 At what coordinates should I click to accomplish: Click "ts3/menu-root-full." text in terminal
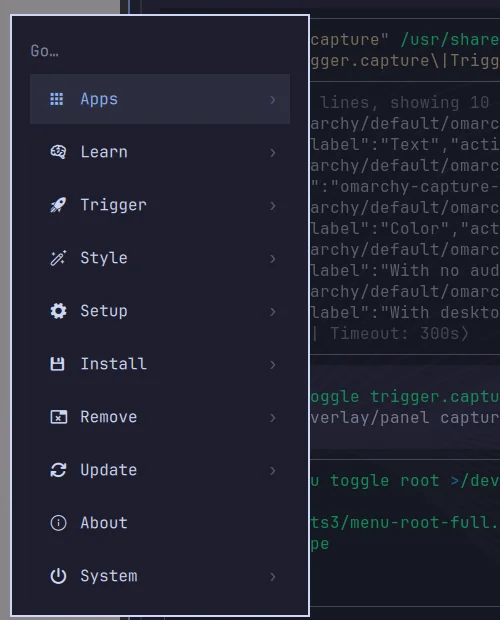(x=405, y=522)
